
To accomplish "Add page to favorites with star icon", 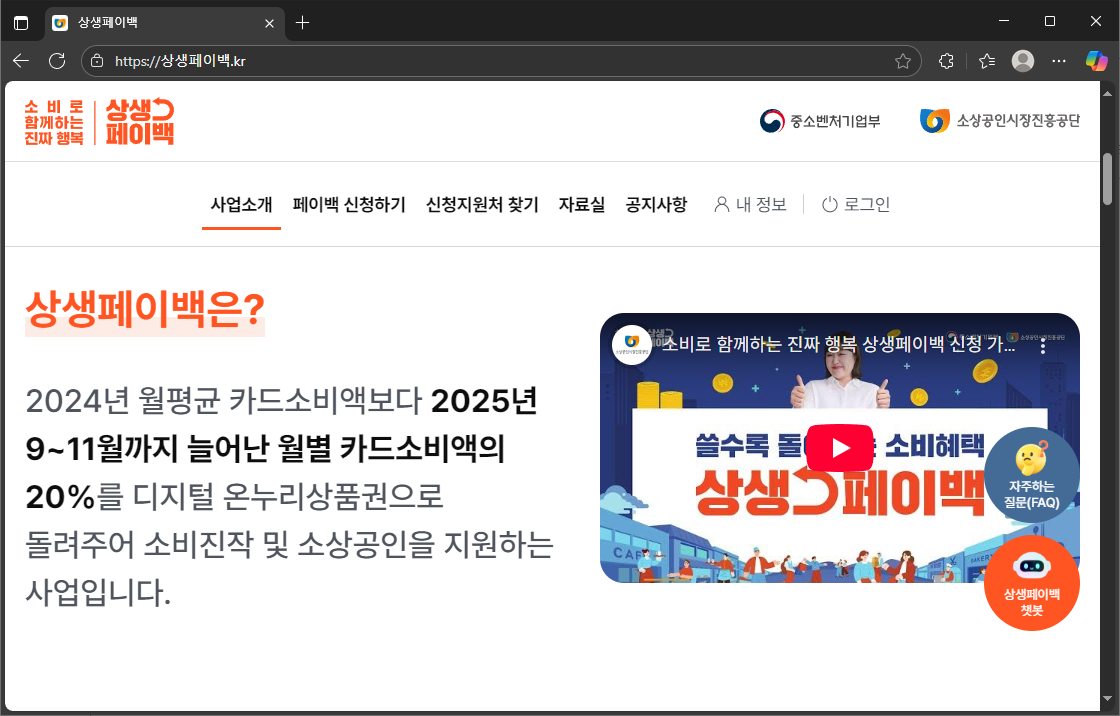I will (x=902, y=61).
